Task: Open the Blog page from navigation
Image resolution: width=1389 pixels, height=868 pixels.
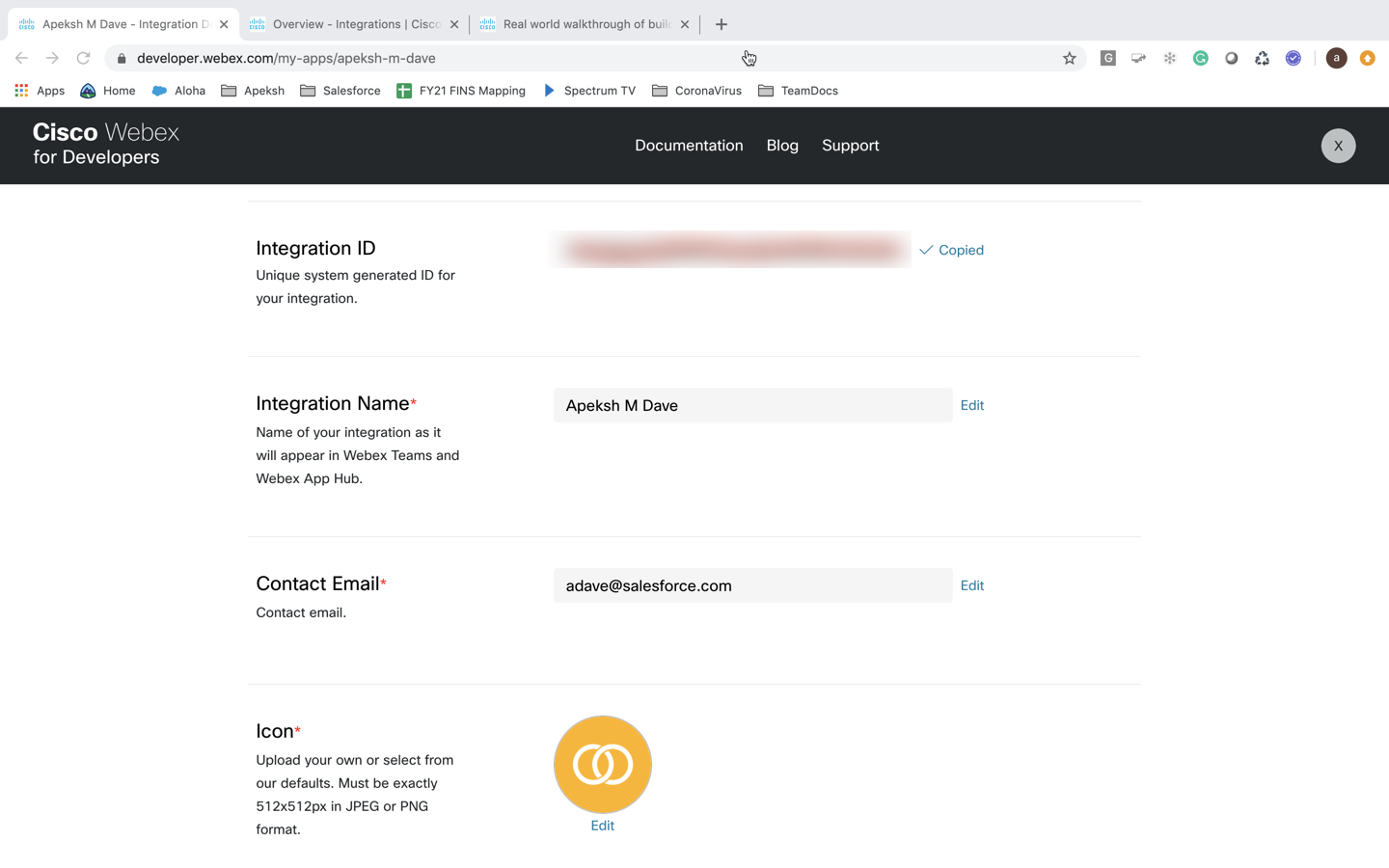Action: click(x=782, y=146)
